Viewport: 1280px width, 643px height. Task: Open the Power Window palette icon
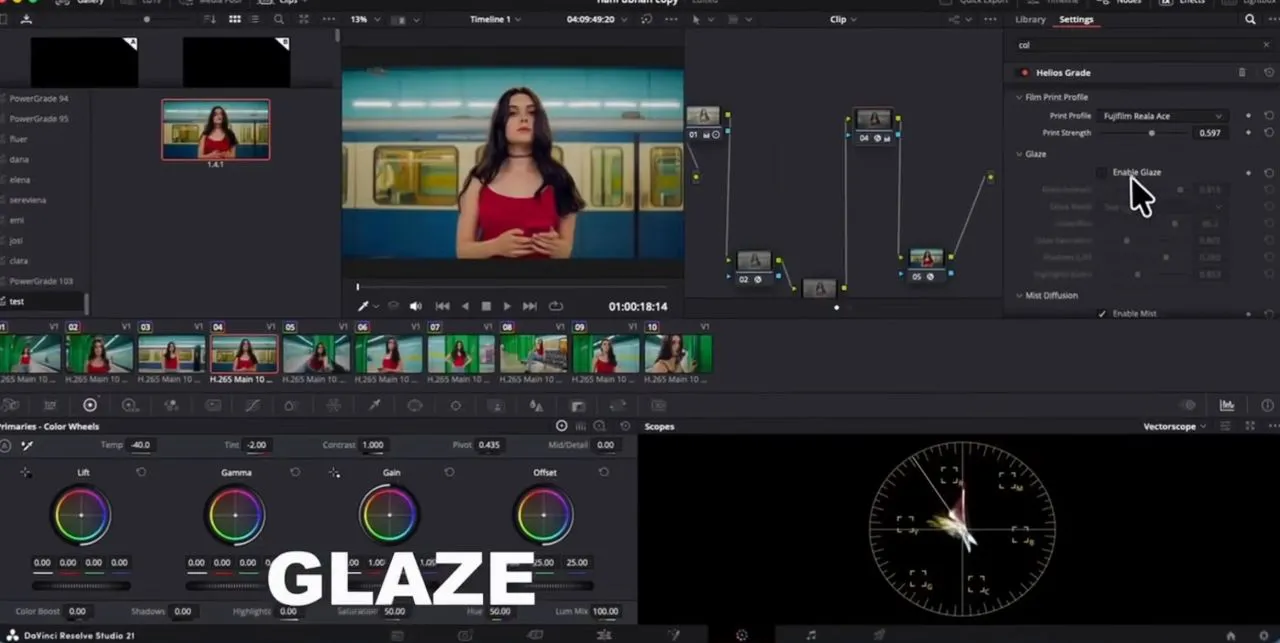coord(415,405)
